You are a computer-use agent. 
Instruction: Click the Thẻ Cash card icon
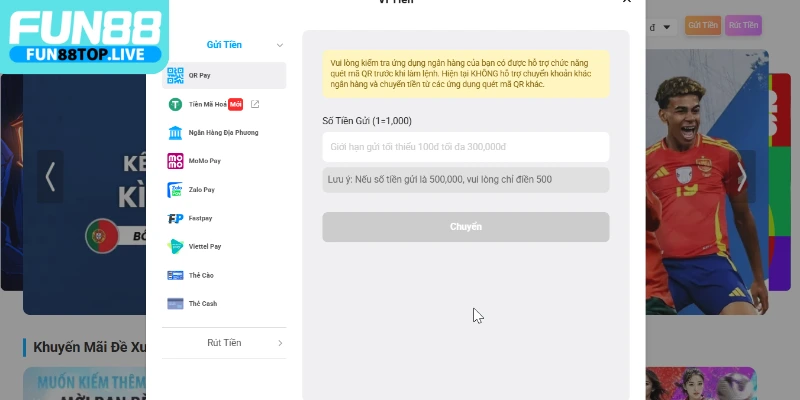176,304
